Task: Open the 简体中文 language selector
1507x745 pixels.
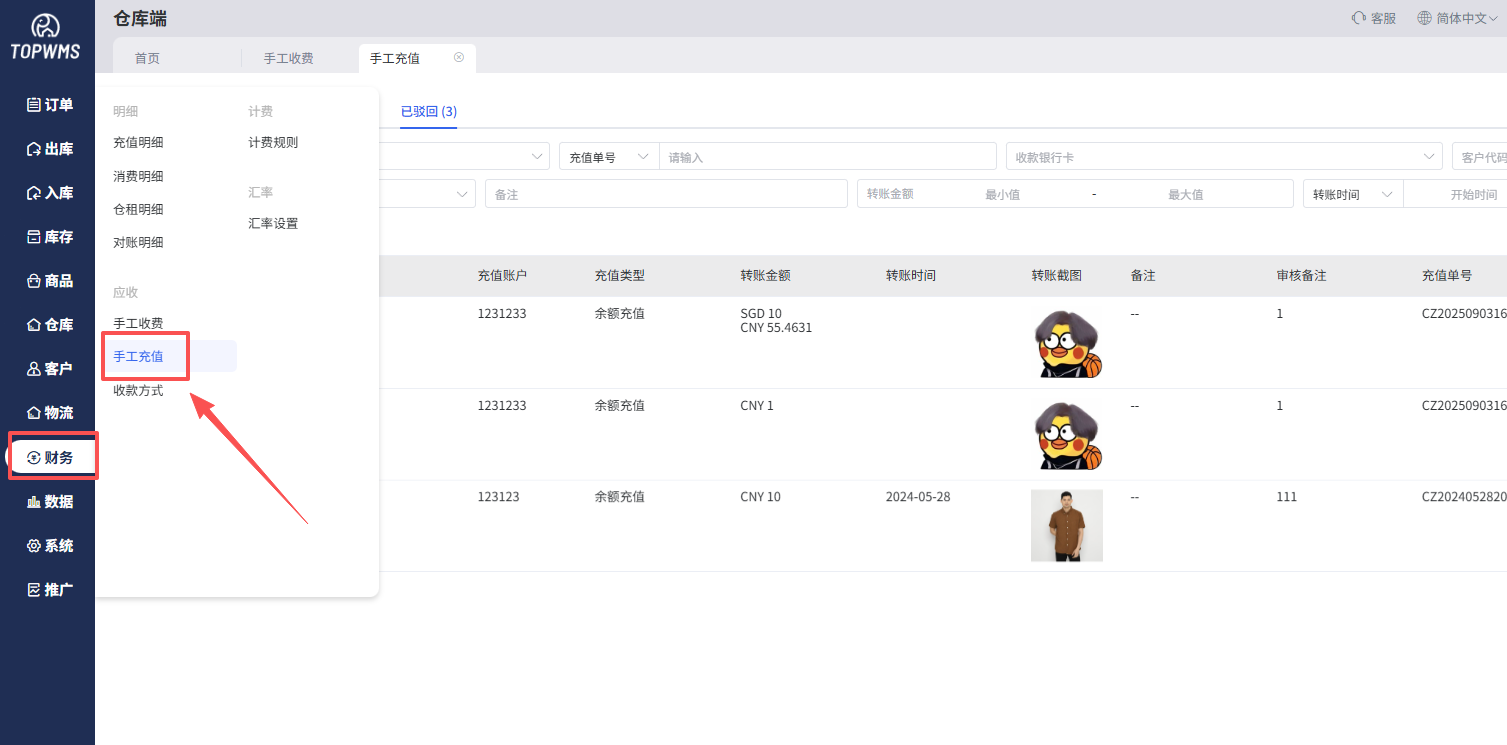Action: (x=1457, y=17)
